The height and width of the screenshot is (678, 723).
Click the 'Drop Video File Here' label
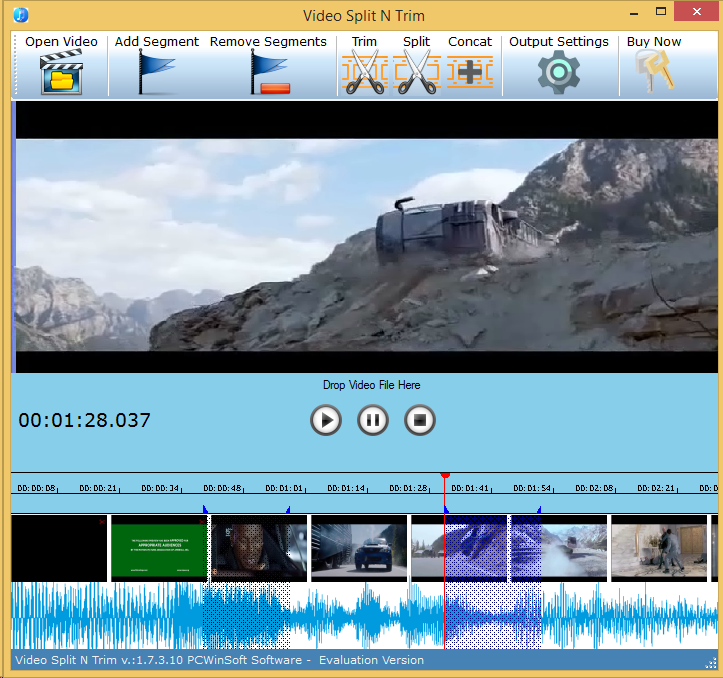click(372, 385)
